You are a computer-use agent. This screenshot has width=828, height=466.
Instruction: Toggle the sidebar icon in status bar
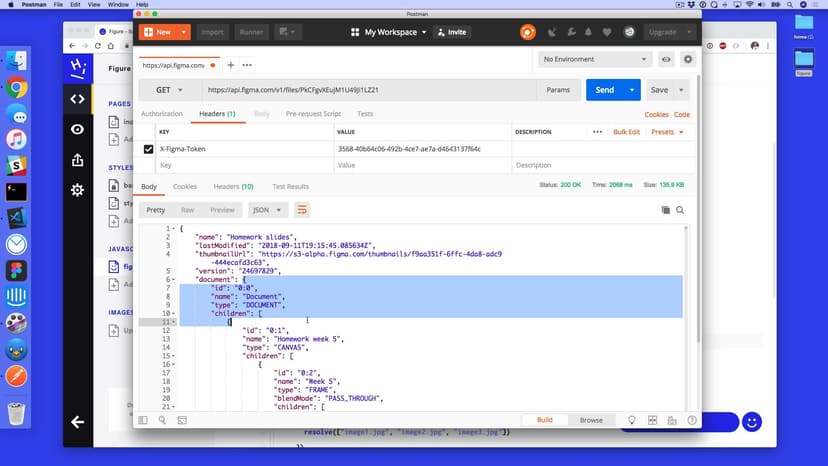pyautogui.click(x=143, y=420)
